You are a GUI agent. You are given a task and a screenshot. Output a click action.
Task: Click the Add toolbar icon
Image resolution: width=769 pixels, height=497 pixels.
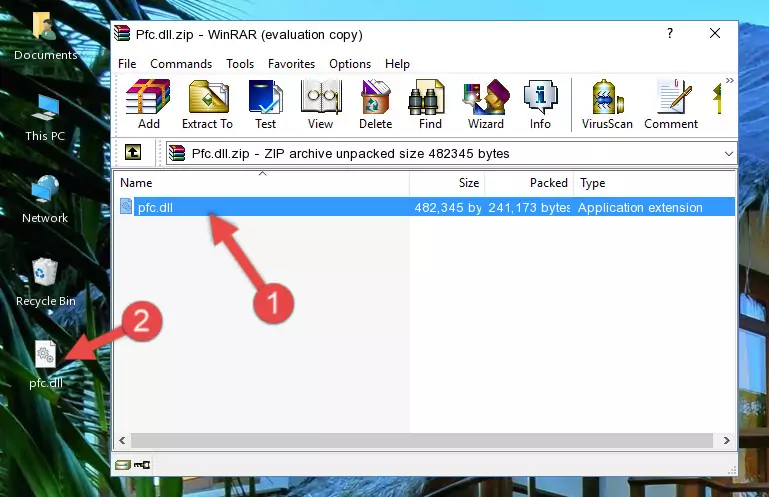coord(148,104)
